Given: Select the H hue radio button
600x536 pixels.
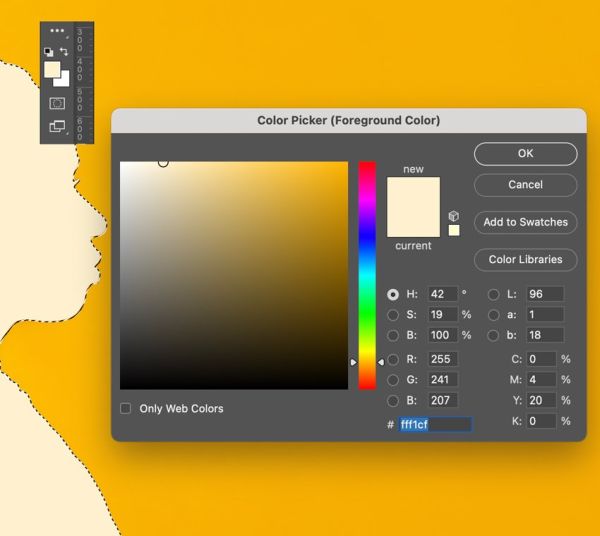Looking at the screenshot, I should (393, 294).
